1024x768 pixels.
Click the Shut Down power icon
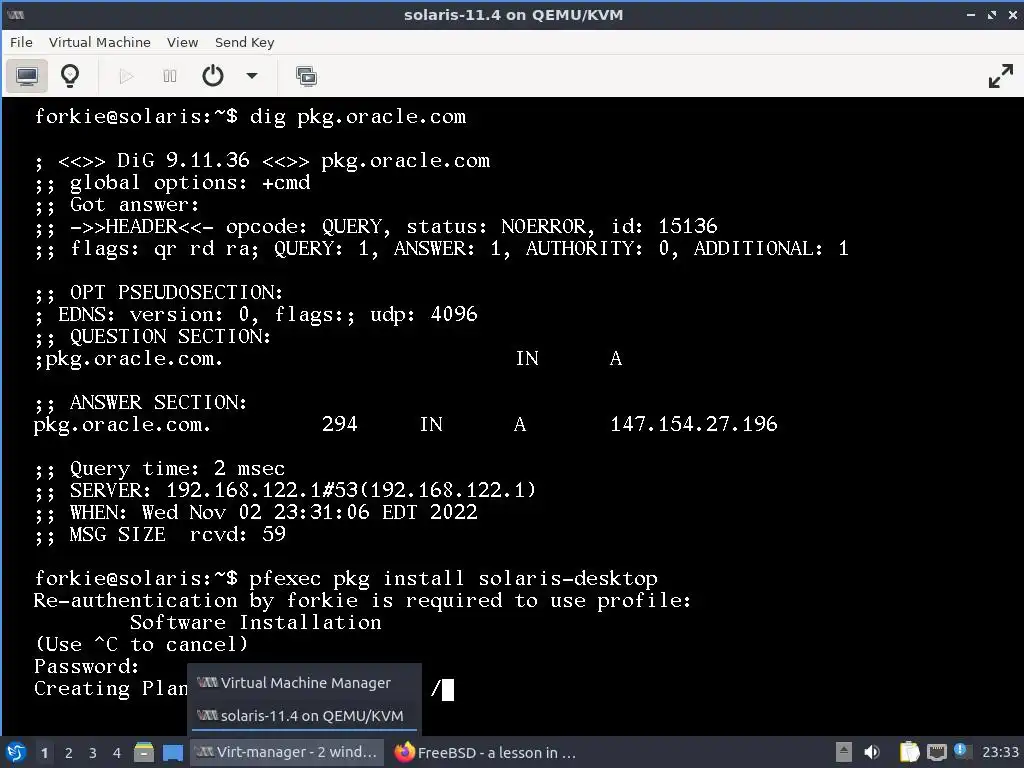[x=213, y=76]
